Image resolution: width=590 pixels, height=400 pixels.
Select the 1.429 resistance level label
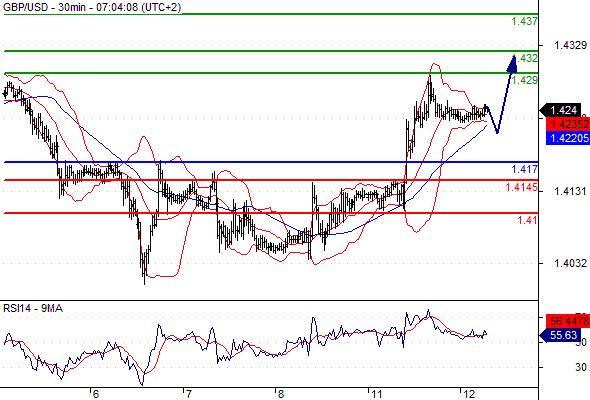click(x=525, y=80)
